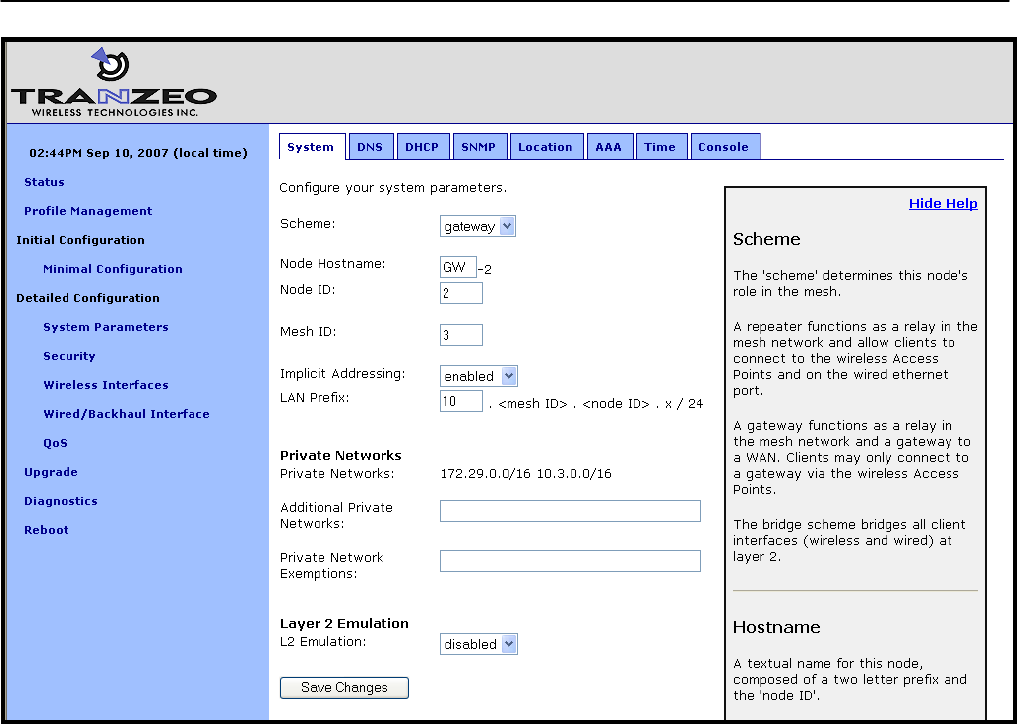The image size is (1017, 724).
Task: Open the L2 Emulation dropdown
Action: pyautogui.click(x=479, y=644)
